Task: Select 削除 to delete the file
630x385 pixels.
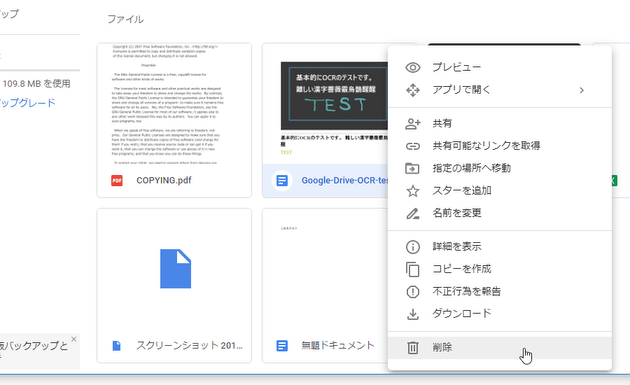Action: (x=500, y=348)
